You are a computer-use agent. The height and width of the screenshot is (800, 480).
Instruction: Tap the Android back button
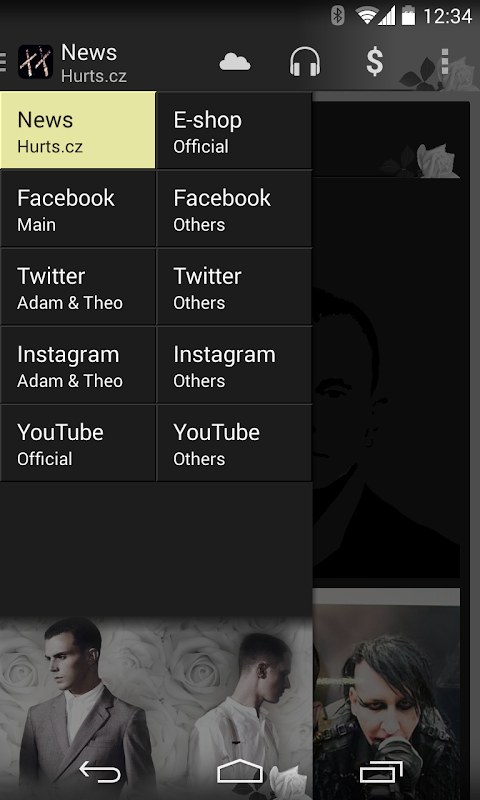[100, 772]
